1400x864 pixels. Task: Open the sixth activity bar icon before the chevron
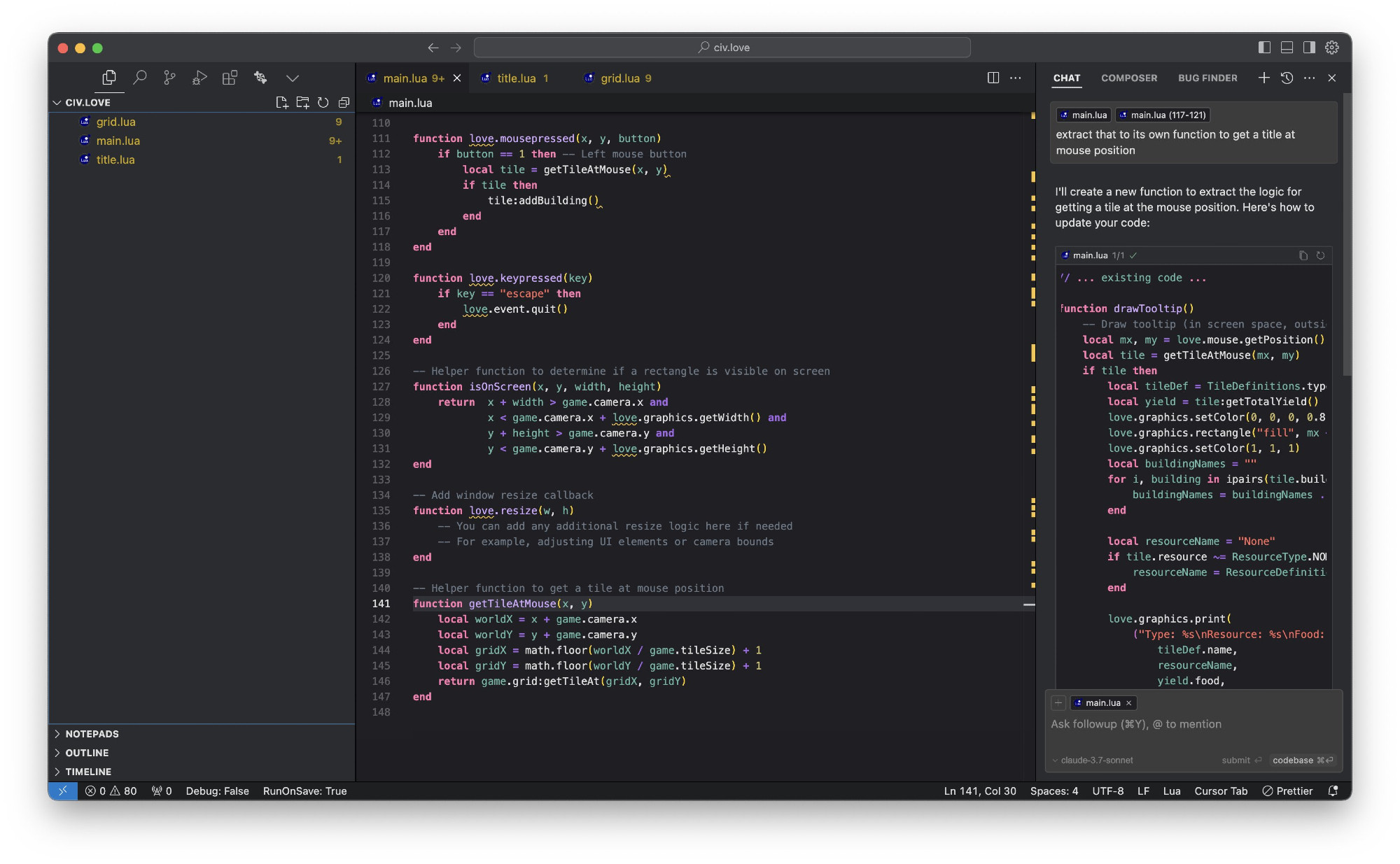click(x=260, y=78)
